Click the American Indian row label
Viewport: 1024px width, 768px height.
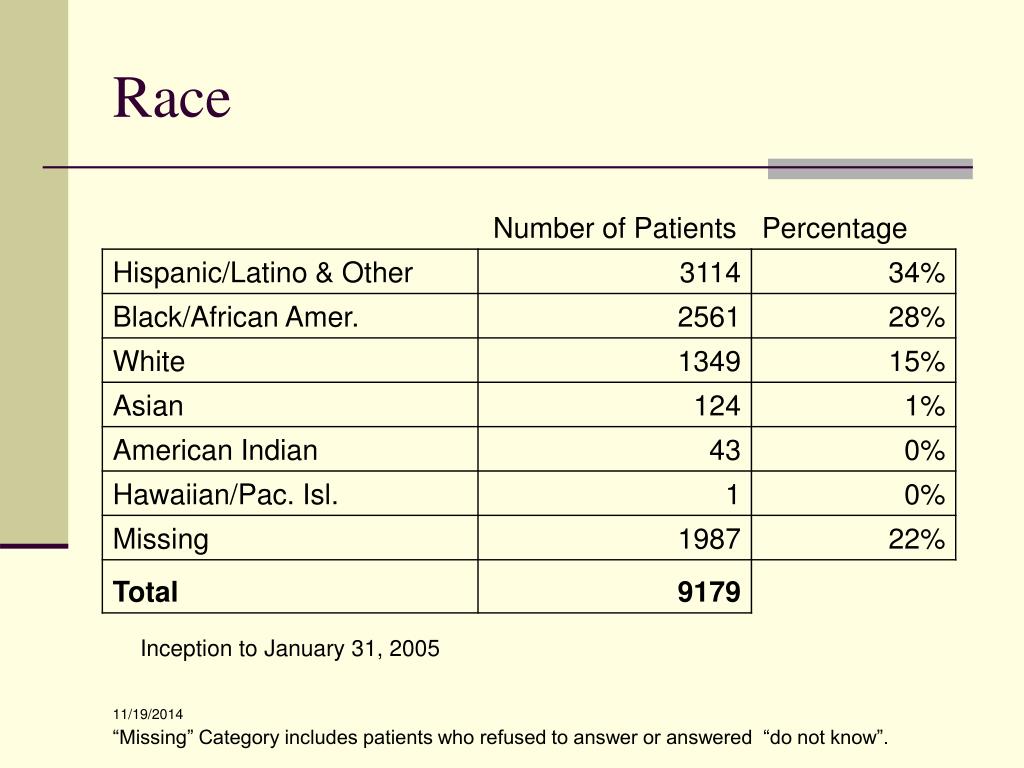point(215,450)
